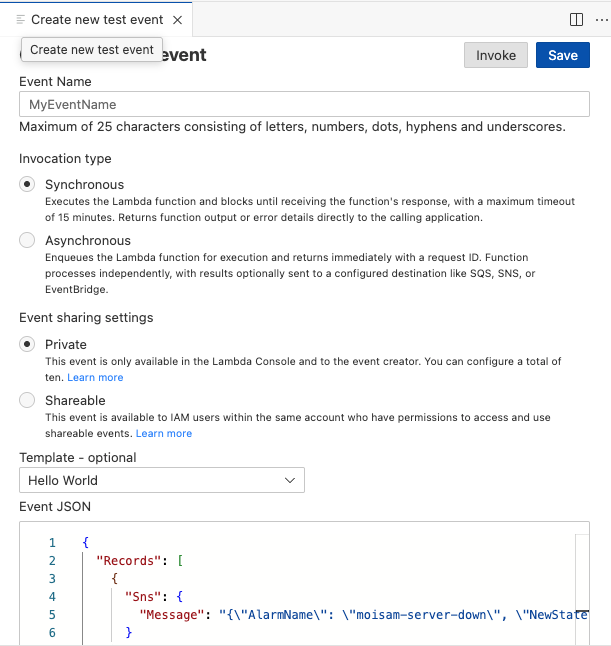Viewport: 611px width, 646px height.
Task: Click the "Records" key in Event JSON
Action: coord(128,561)
